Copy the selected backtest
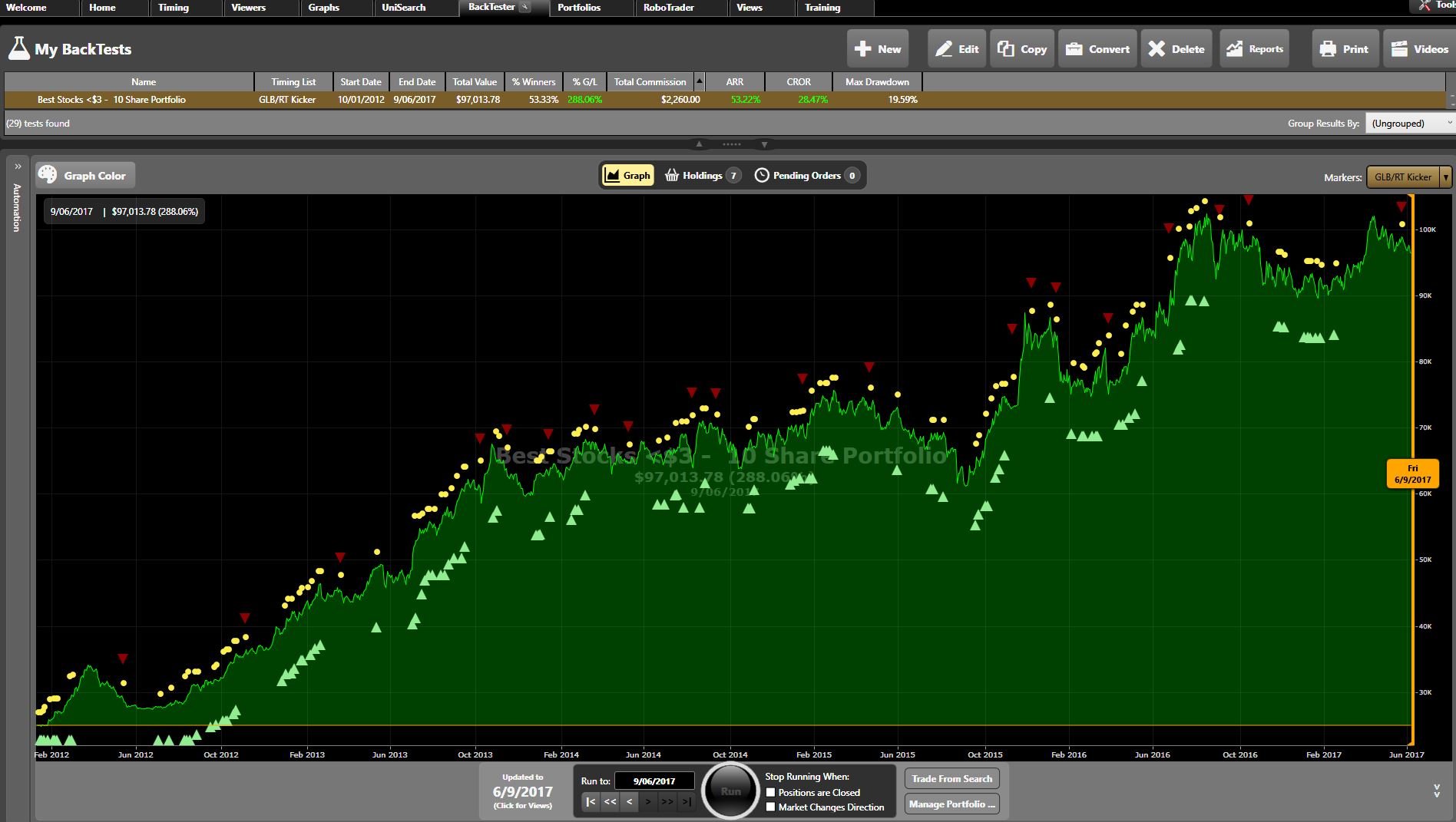This screenshot has height=822, width=1456. tap(1021, 48)
